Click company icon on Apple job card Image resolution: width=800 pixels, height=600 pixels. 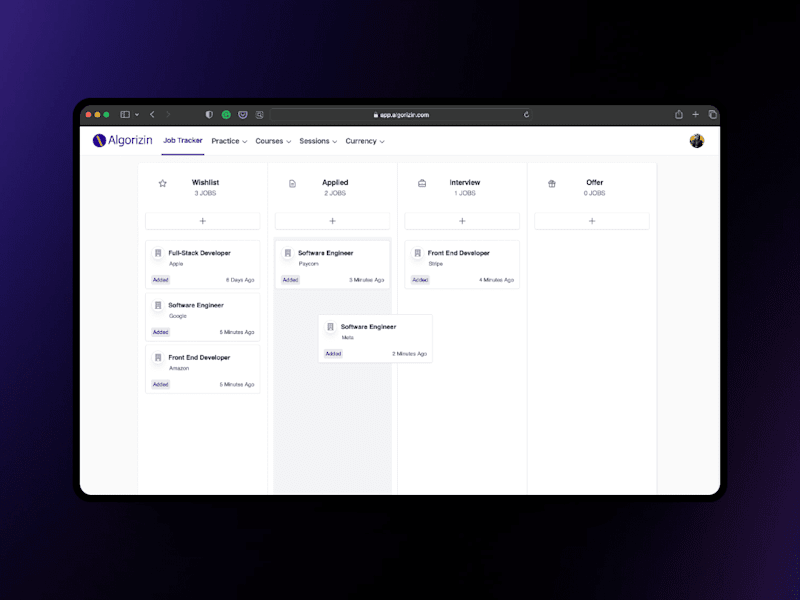pos(158,253)
